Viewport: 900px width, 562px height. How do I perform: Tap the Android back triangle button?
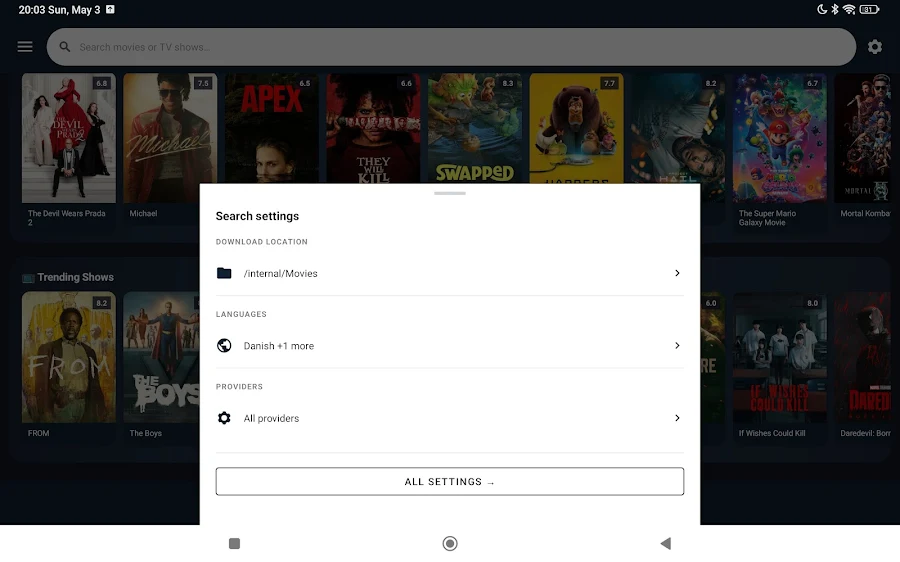coord(665,543)
